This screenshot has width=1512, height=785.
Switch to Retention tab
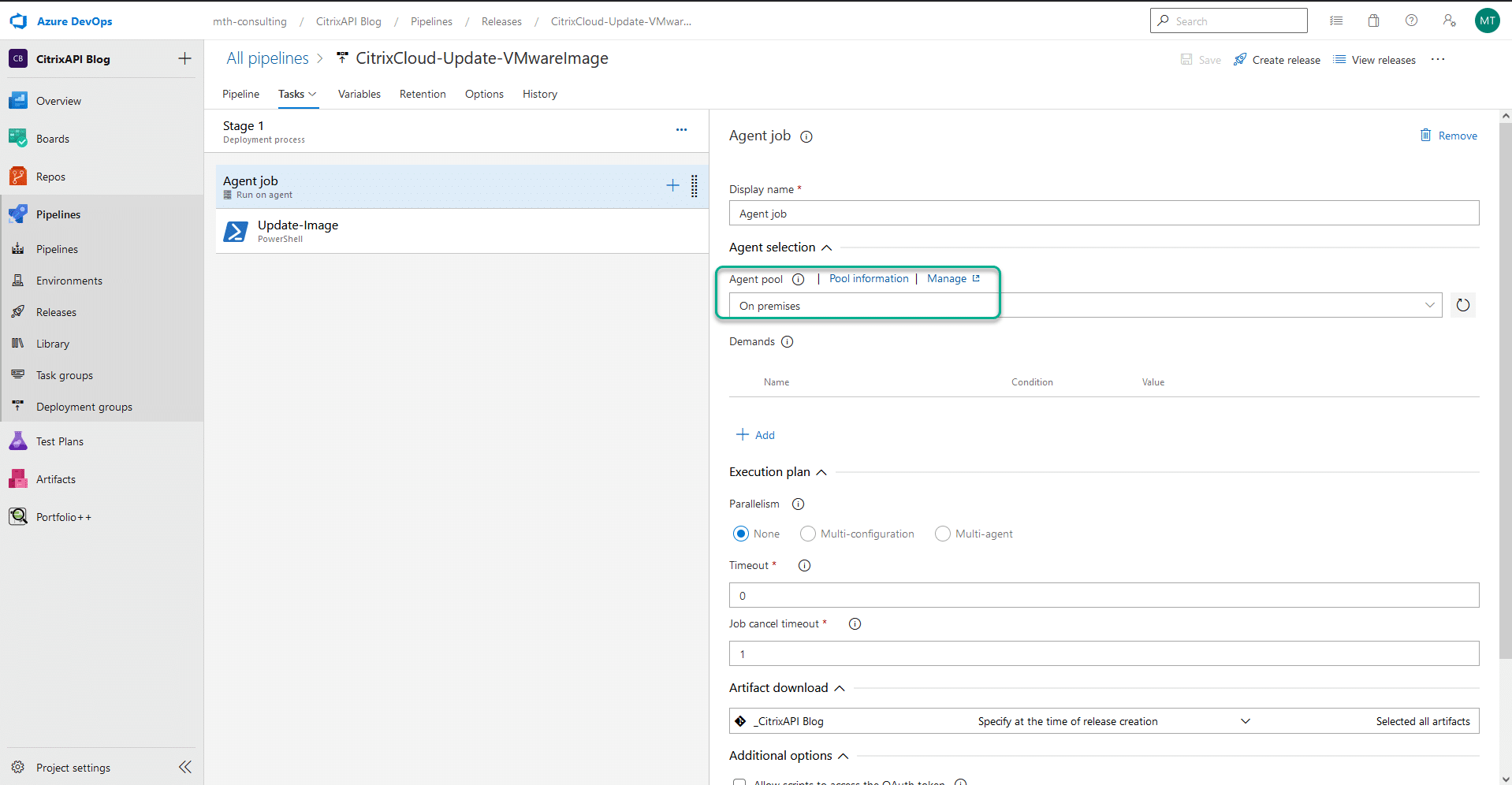[423, 94]
